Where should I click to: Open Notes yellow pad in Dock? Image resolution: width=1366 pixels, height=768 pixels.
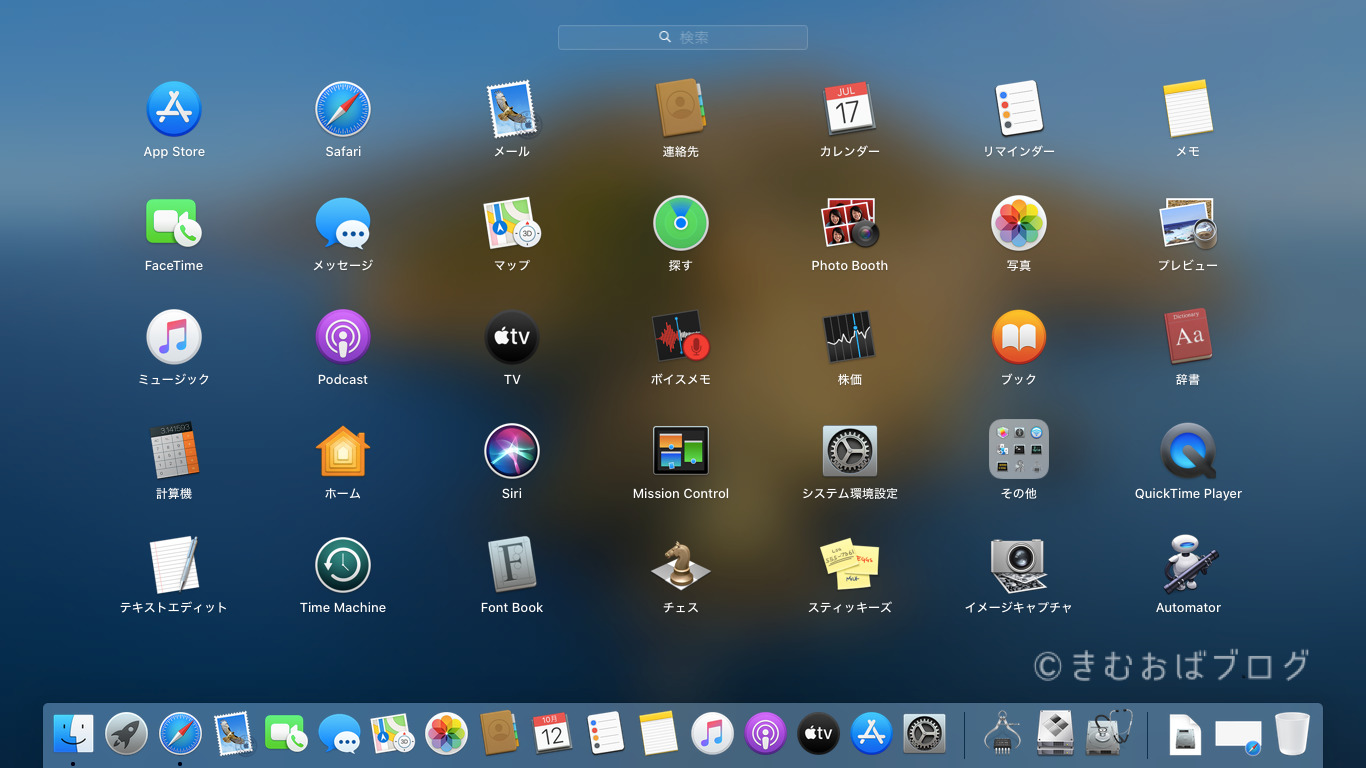point(659,734)
